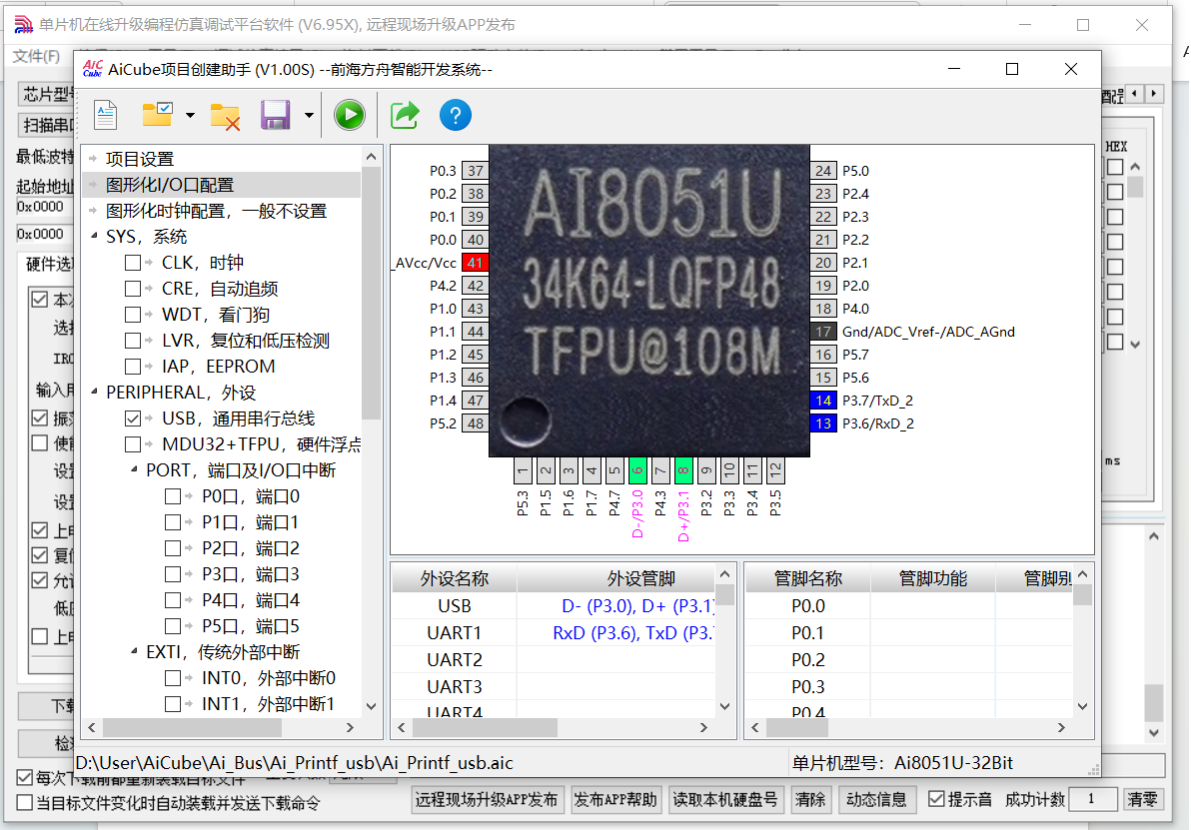The width and height of the screenshot is (1191, 830).
Task: Select P1口 端口1 tree item
Action: pos(251,522)
